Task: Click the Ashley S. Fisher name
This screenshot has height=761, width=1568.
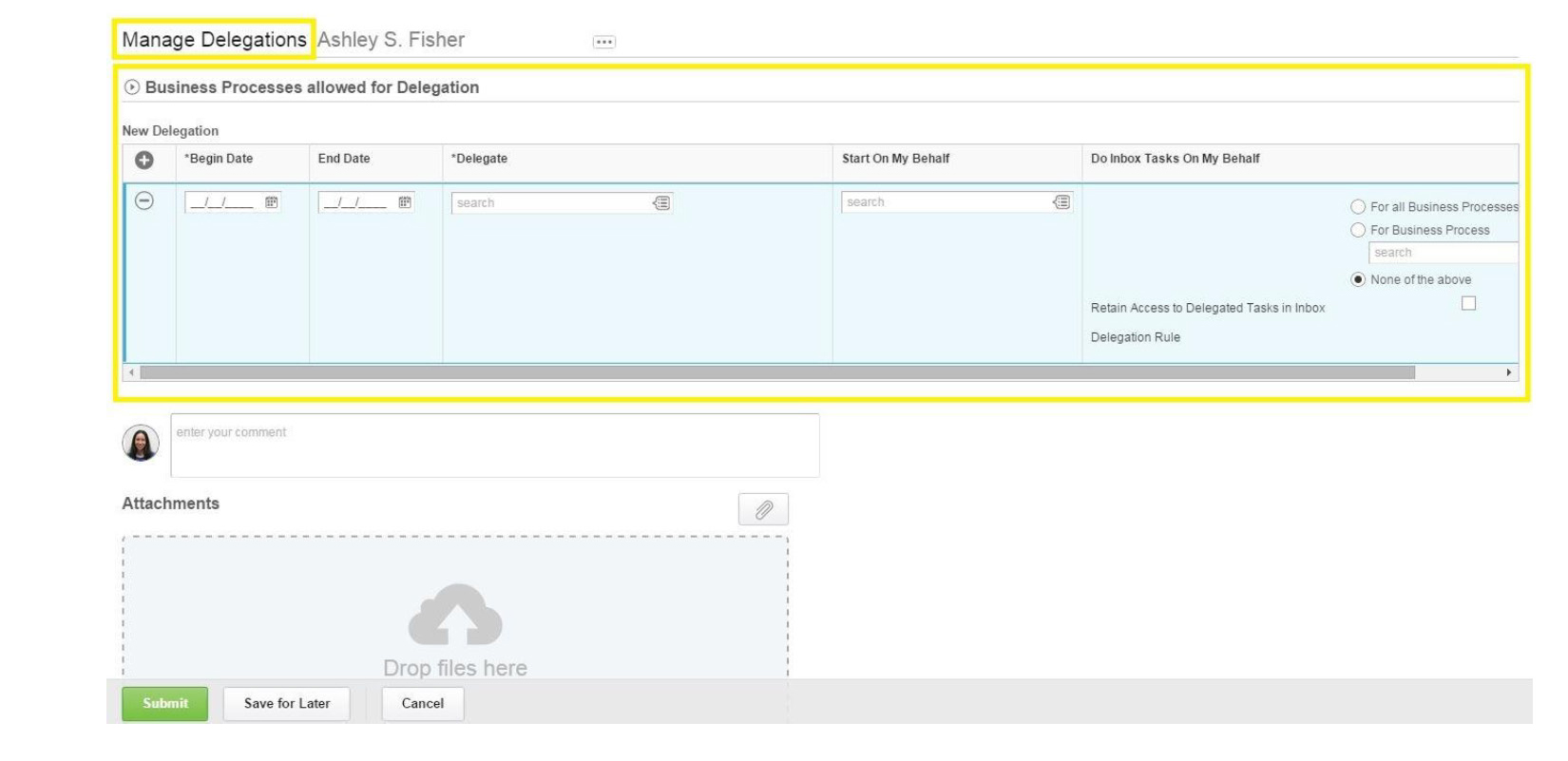Action: (391, 40)
